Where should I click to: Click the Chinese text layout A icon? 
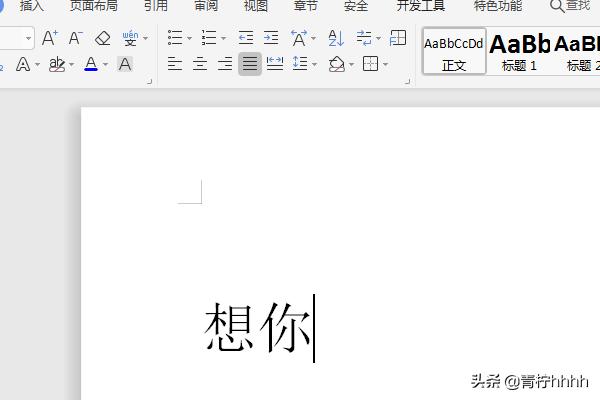point(299,38)
